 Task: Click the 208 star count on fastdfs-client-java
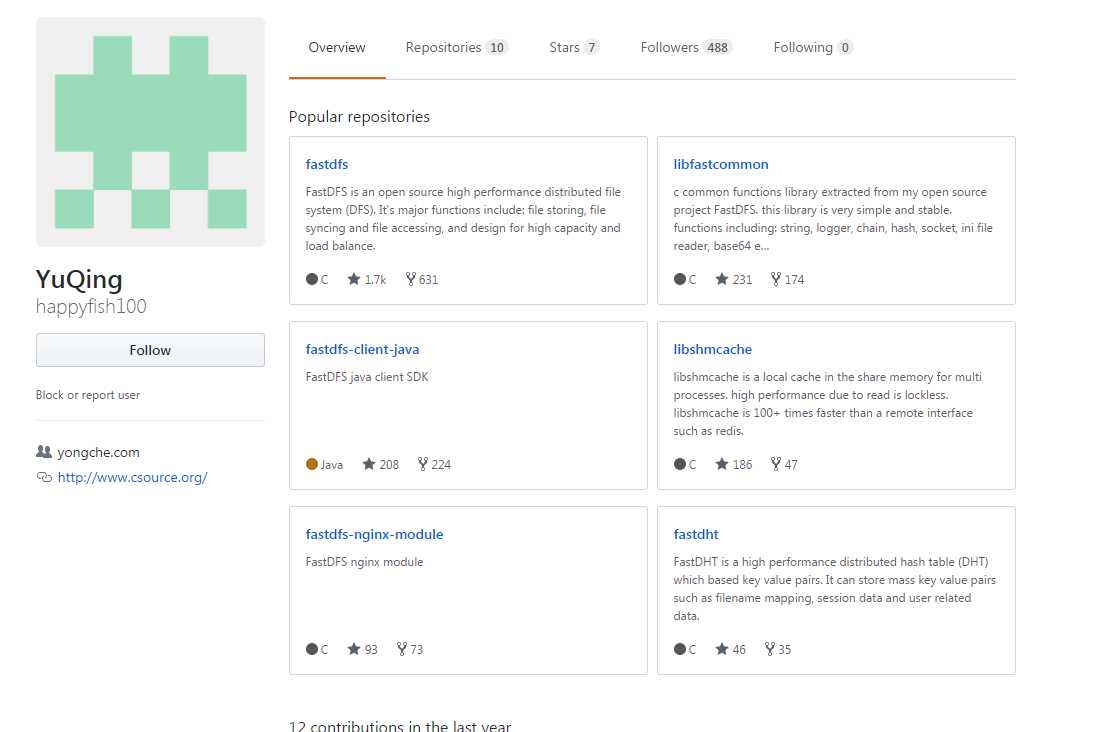389,464
